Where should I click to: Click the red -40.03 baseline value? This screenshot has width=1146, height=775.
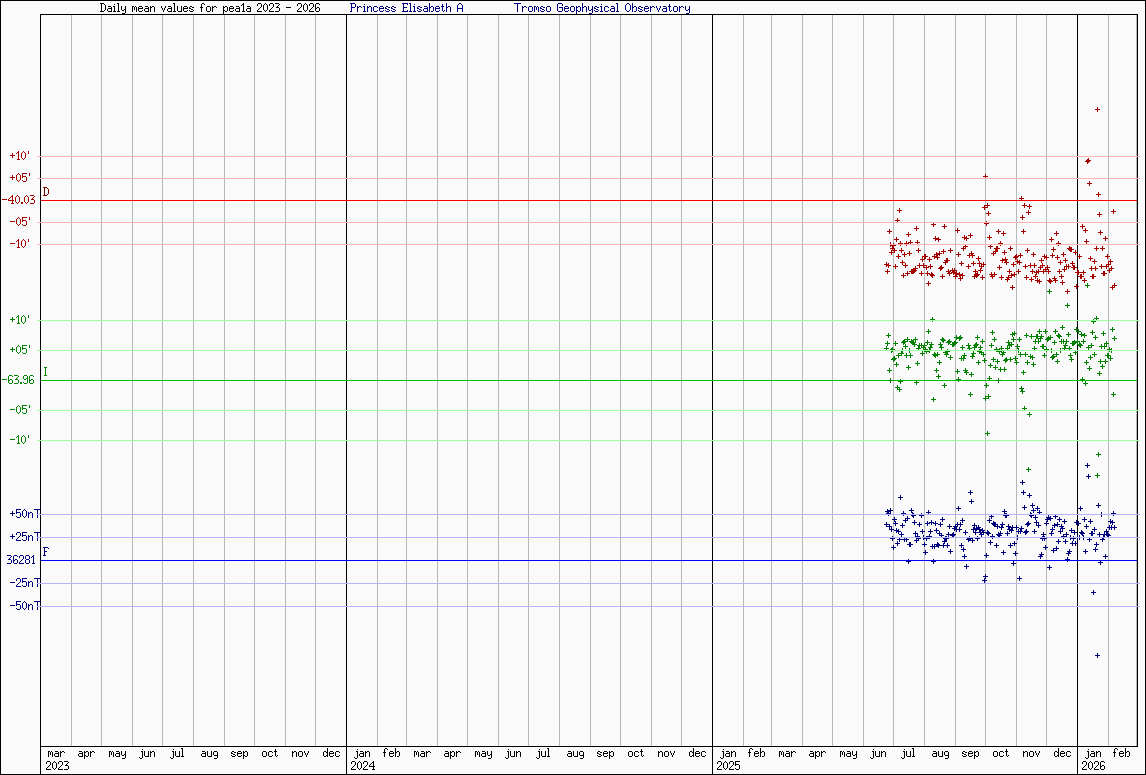click(x=19, y=200)
